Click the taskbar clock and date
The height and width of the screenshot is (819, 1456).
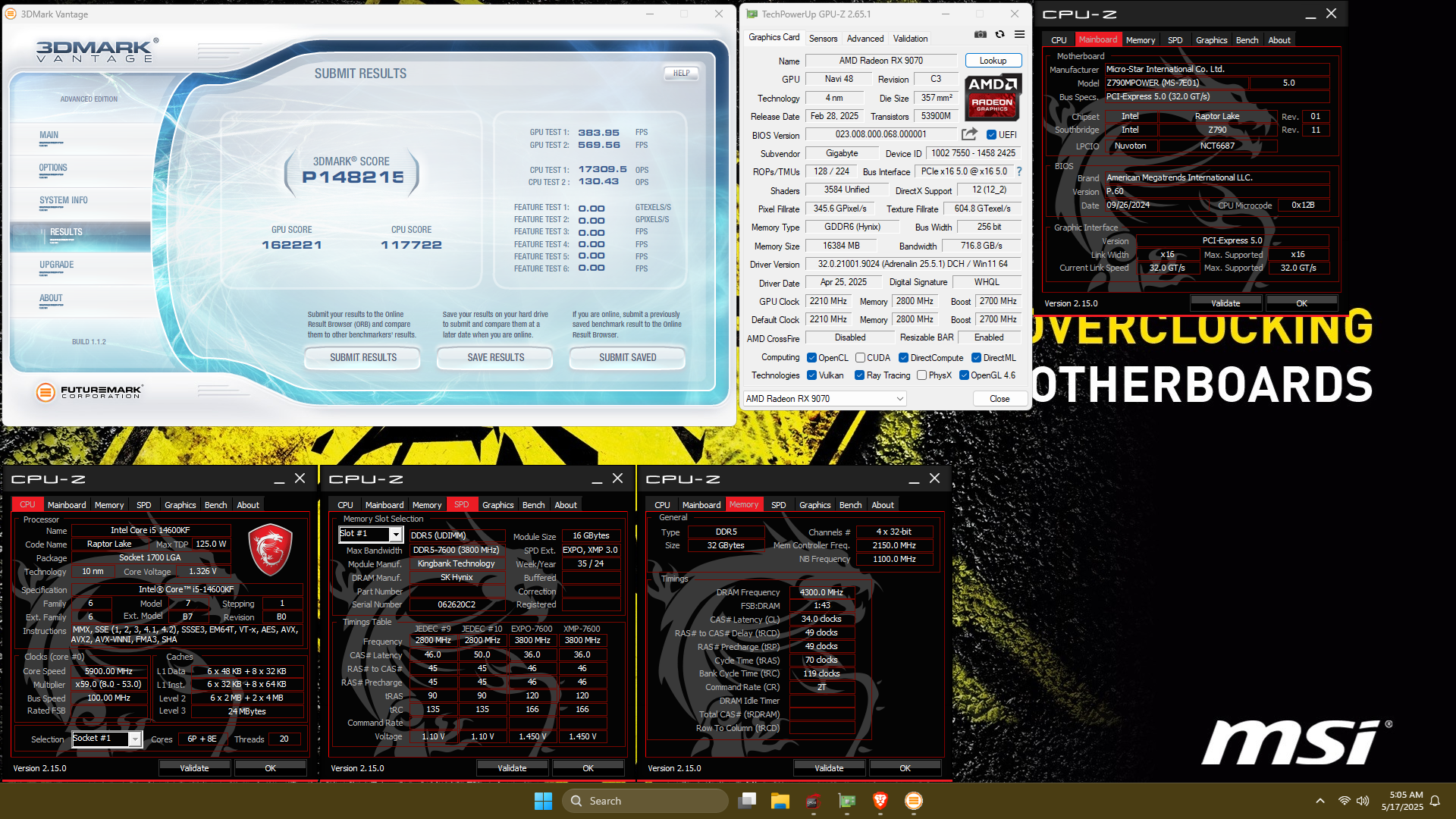click(x=1402, y=801)
